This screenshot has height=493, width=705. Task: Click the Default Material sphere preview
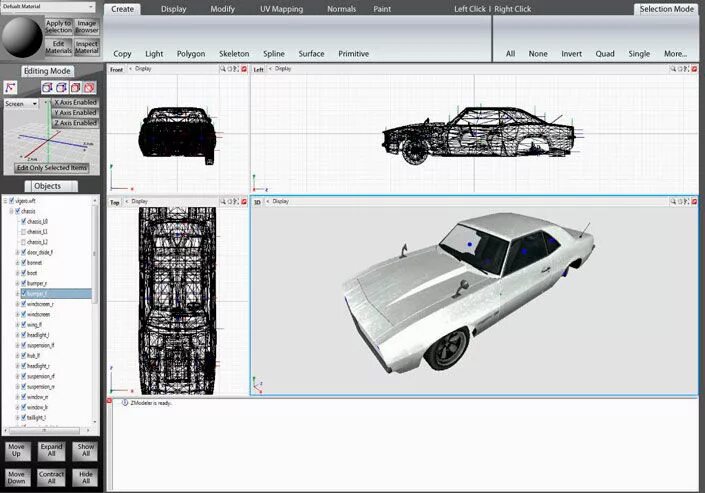21,37
